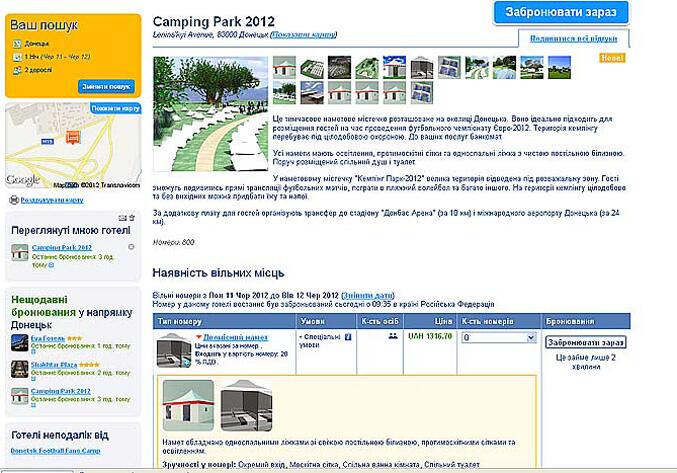Click the hotel marker on the Google map
This screenshot has height=473, width=677.
73,137
